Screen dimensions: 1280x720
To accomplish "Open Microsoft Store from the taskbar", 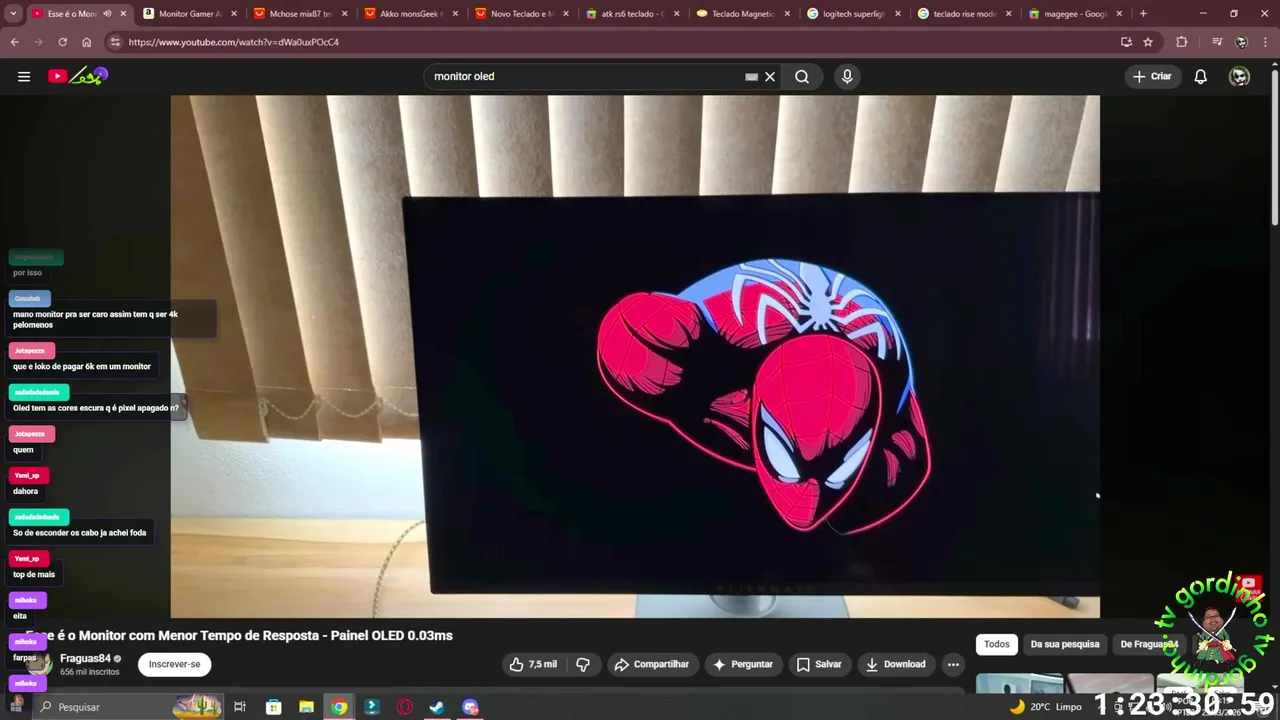I will pyautogui.click(x=273, y=707).
